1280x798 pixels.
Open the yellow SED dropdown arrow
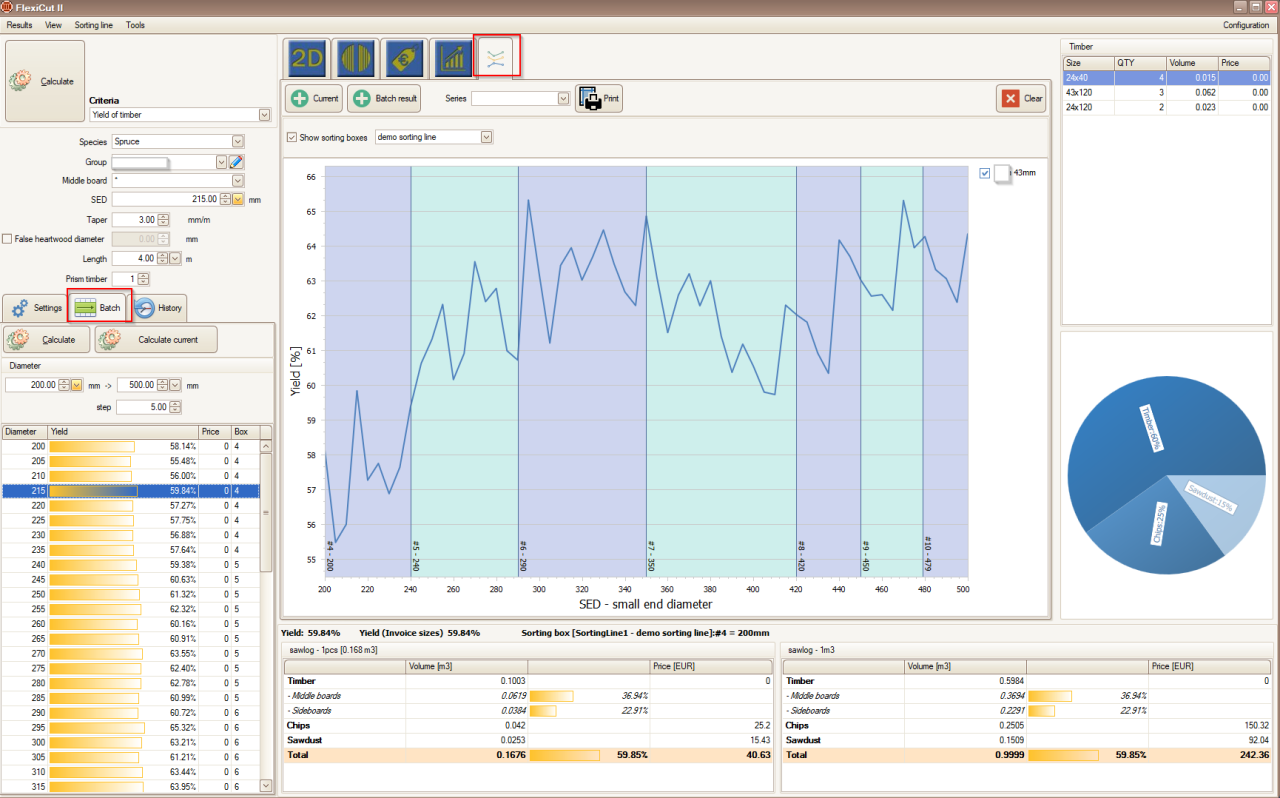pos(238,200)
